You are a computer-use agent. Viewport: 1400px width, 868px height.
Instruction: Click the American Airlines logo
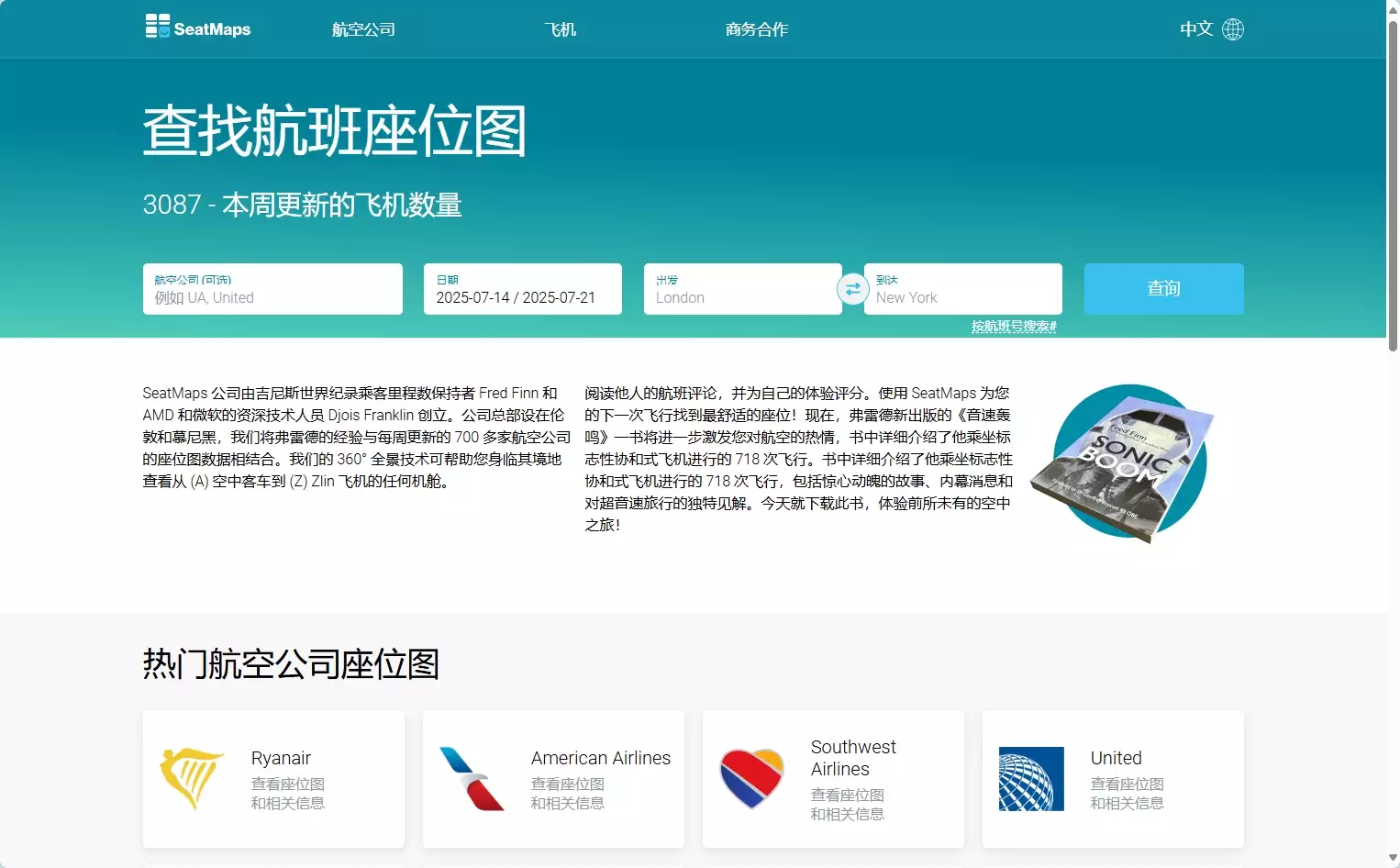click(x=472, y=779)
